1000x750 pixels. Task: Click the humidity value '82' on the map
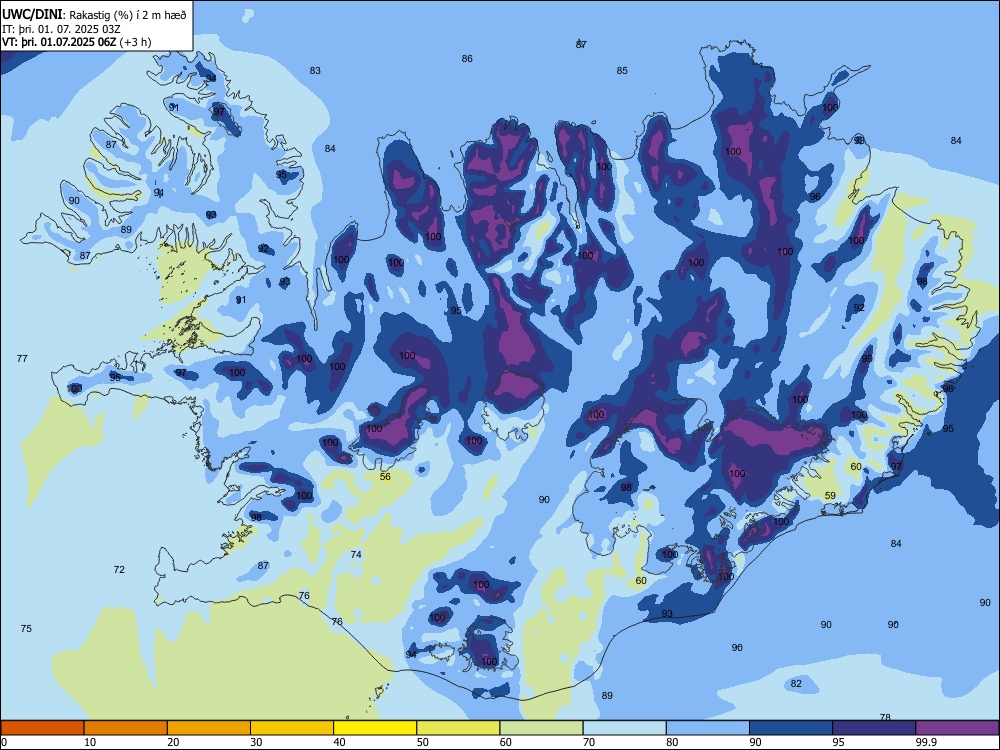coord(796,684)
